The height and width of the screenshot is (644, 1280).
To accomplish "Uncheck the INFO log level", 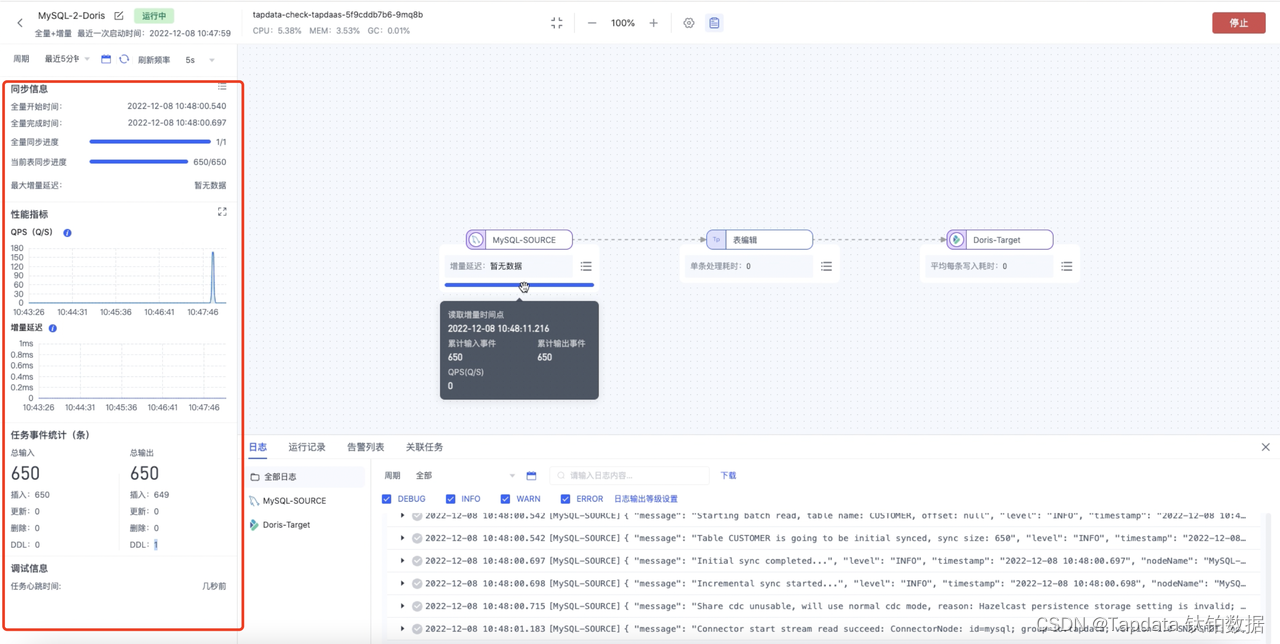I will pos(450,499).
